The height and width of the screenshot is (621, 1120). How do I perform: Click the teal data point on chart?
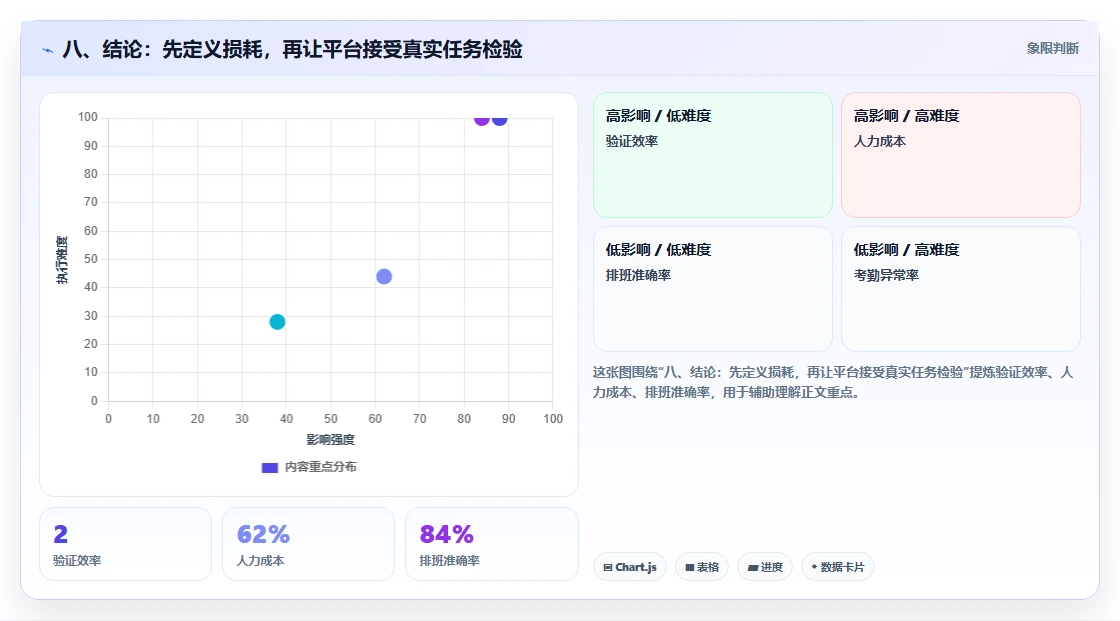tap(277, 322)
